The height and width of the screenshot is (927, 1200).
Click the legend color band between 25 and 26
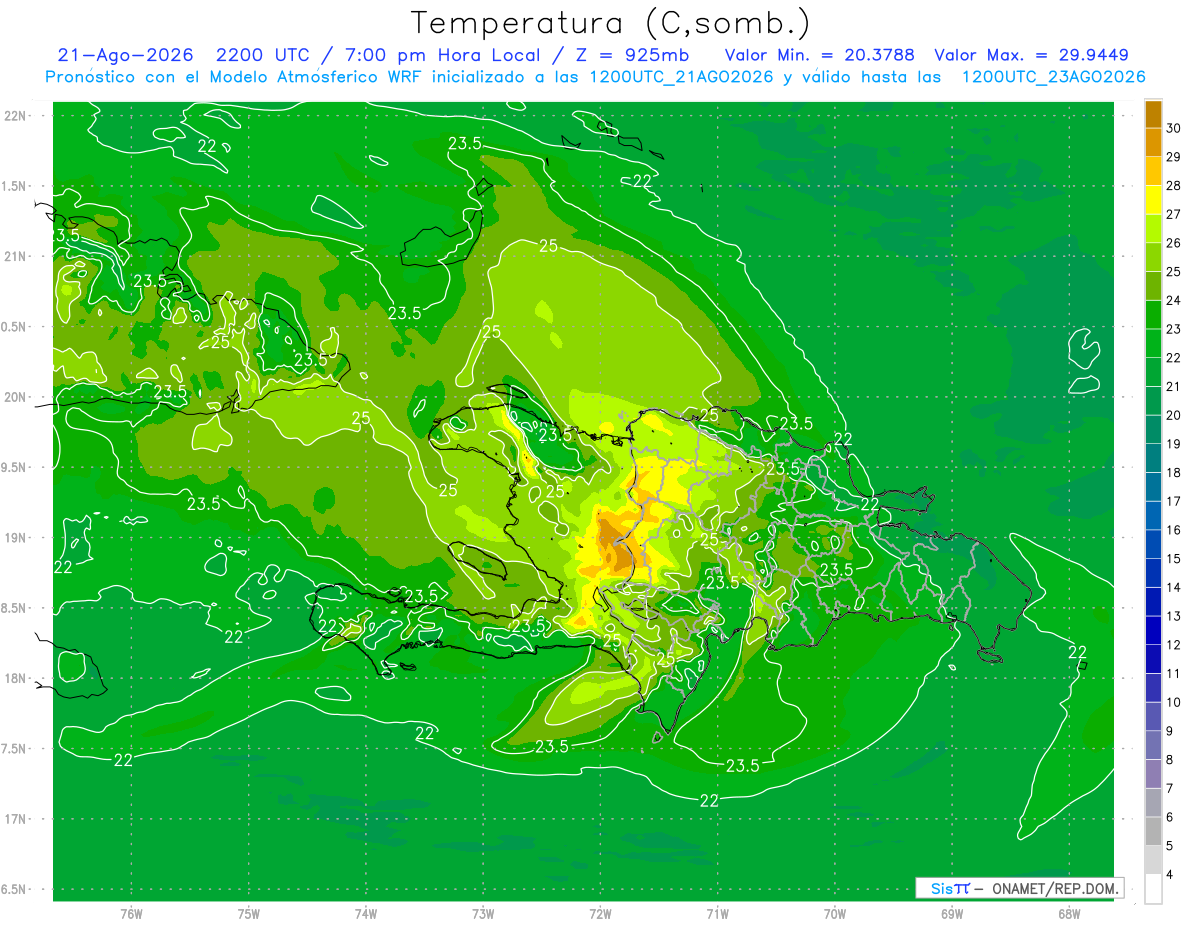pyautogui.click(x=1153, y=257)
